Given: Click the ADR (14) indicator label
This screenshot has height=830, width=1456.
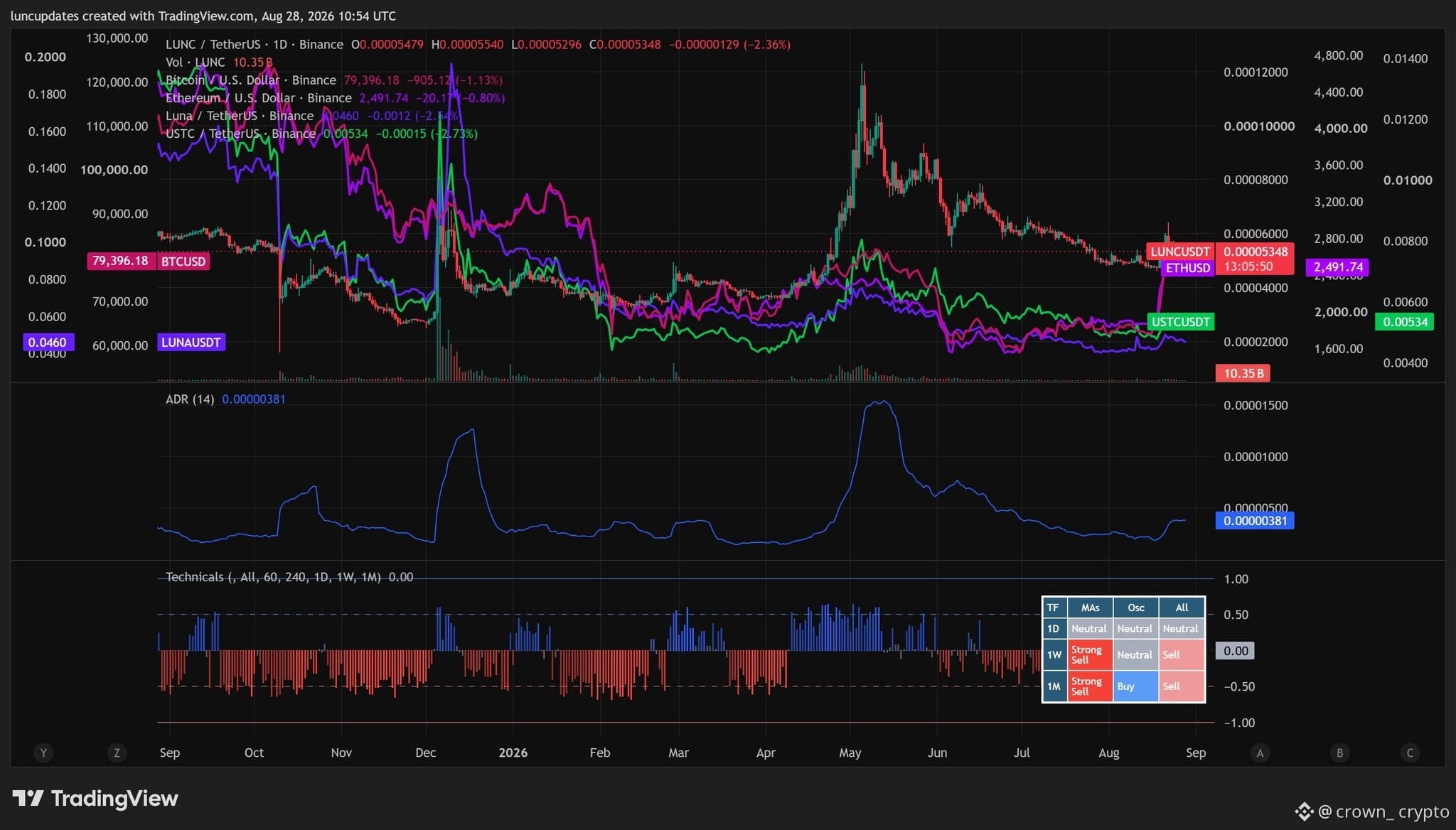Looking at the screenshot, I should (x=190, y=399).
